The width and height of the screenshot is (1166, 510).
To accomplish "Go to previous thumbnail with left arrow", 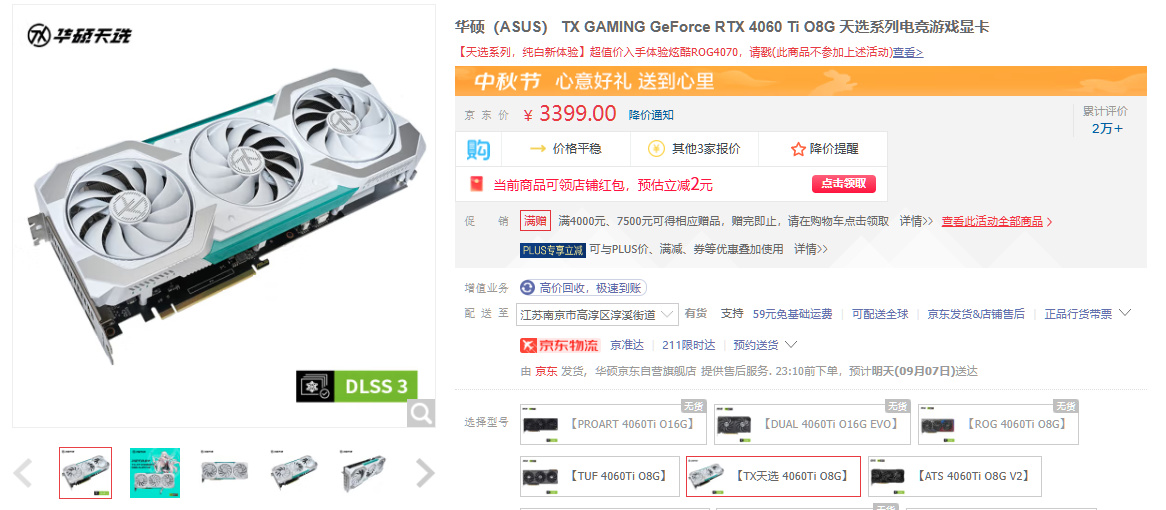I will click(x=23, y=473).
